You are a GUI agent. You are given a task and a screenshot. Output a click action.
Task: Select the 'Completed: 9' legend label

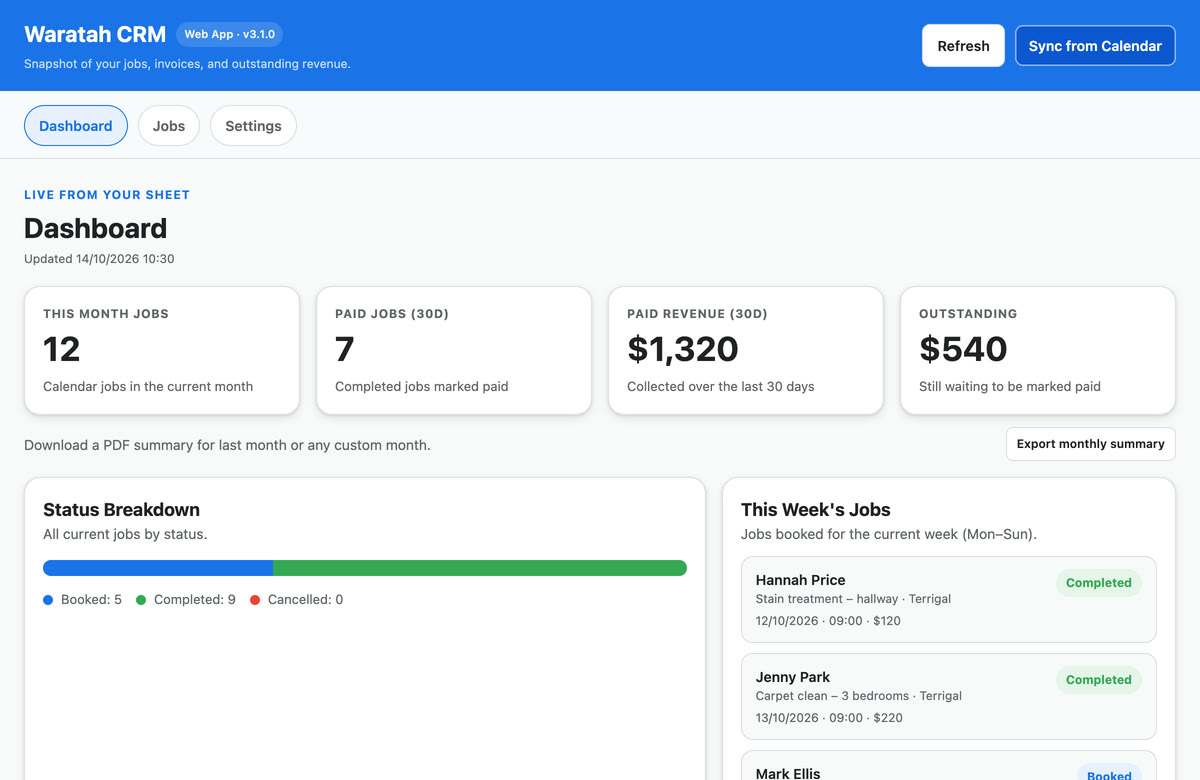tap(195, 600)
